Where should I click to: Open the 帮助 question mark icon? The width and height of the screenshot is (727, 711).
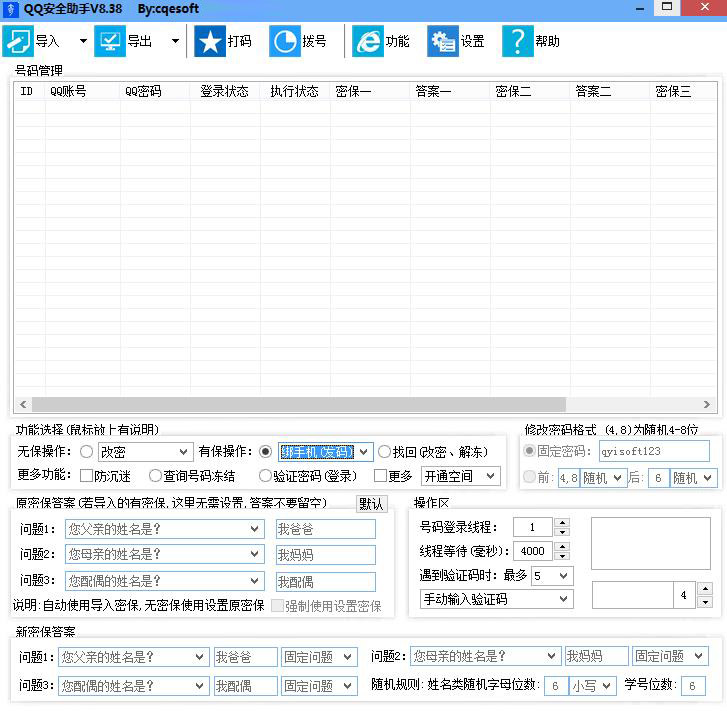(x=518, y=41)
